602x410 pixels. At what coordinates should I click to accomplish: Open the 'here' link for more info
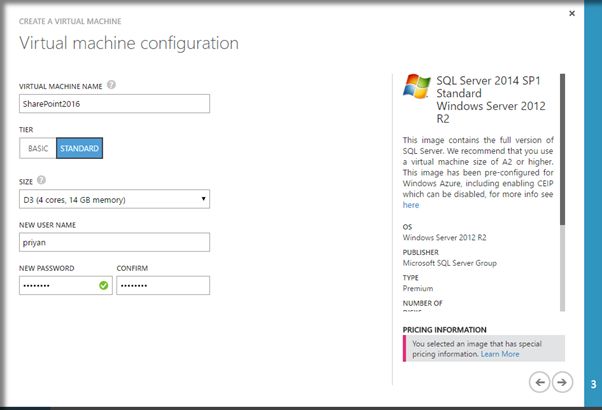point(411,204)
